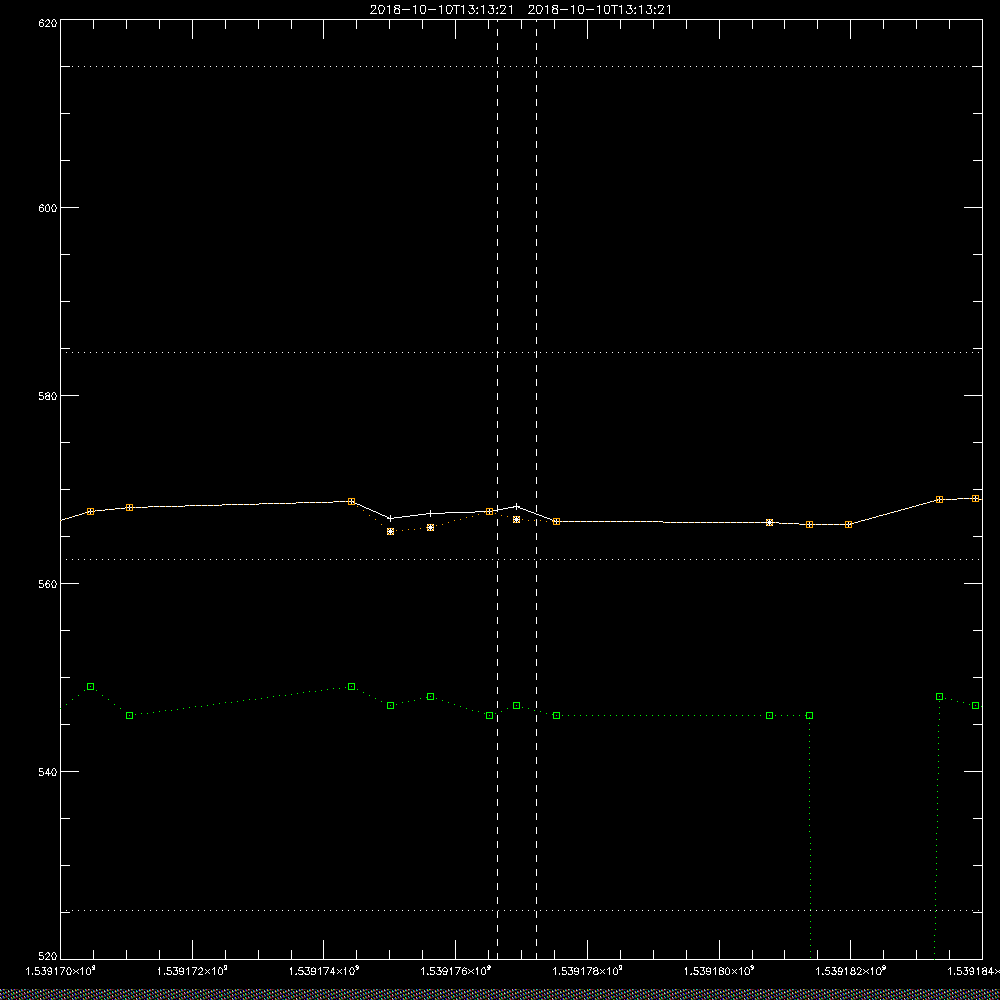The height and width of the screenshot is (1000, 1000).
Task: Click the right timestamp in the plot title
Action: pos(600,10)
